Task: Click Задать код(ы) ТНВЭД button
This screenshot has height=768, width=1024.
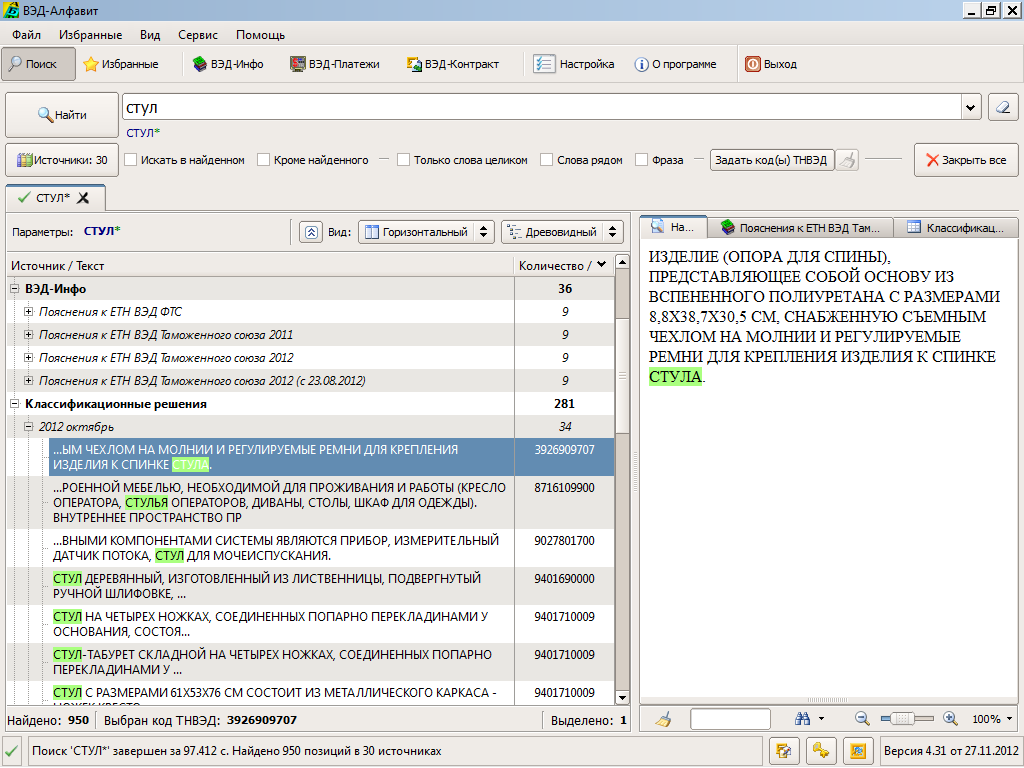Action: pos(771,160)
